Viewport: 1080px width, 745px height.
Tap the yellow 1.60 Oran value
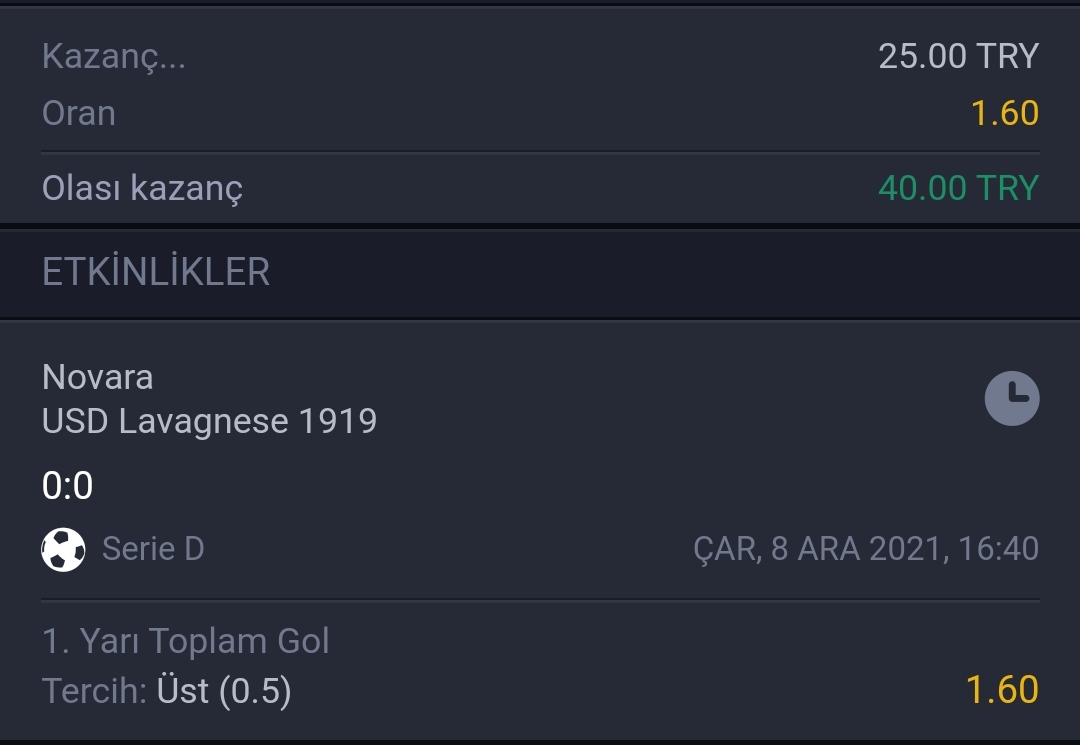coord(1004,113)
